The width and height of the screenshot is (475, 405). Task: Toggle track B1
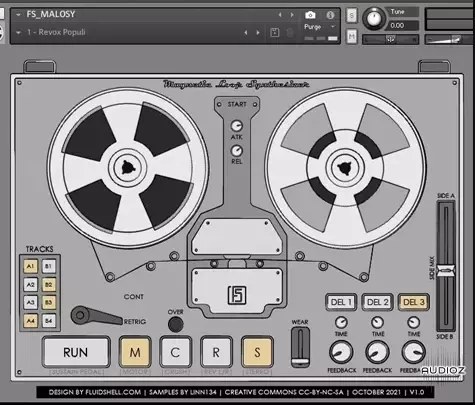(x=49, y=266)
